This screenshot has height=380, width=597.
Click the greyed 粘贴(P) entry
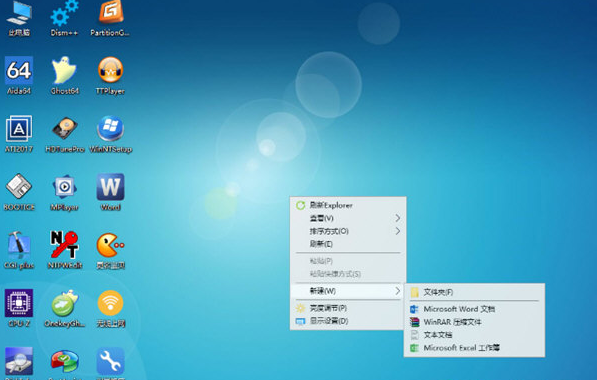click(x=348, y=261)
